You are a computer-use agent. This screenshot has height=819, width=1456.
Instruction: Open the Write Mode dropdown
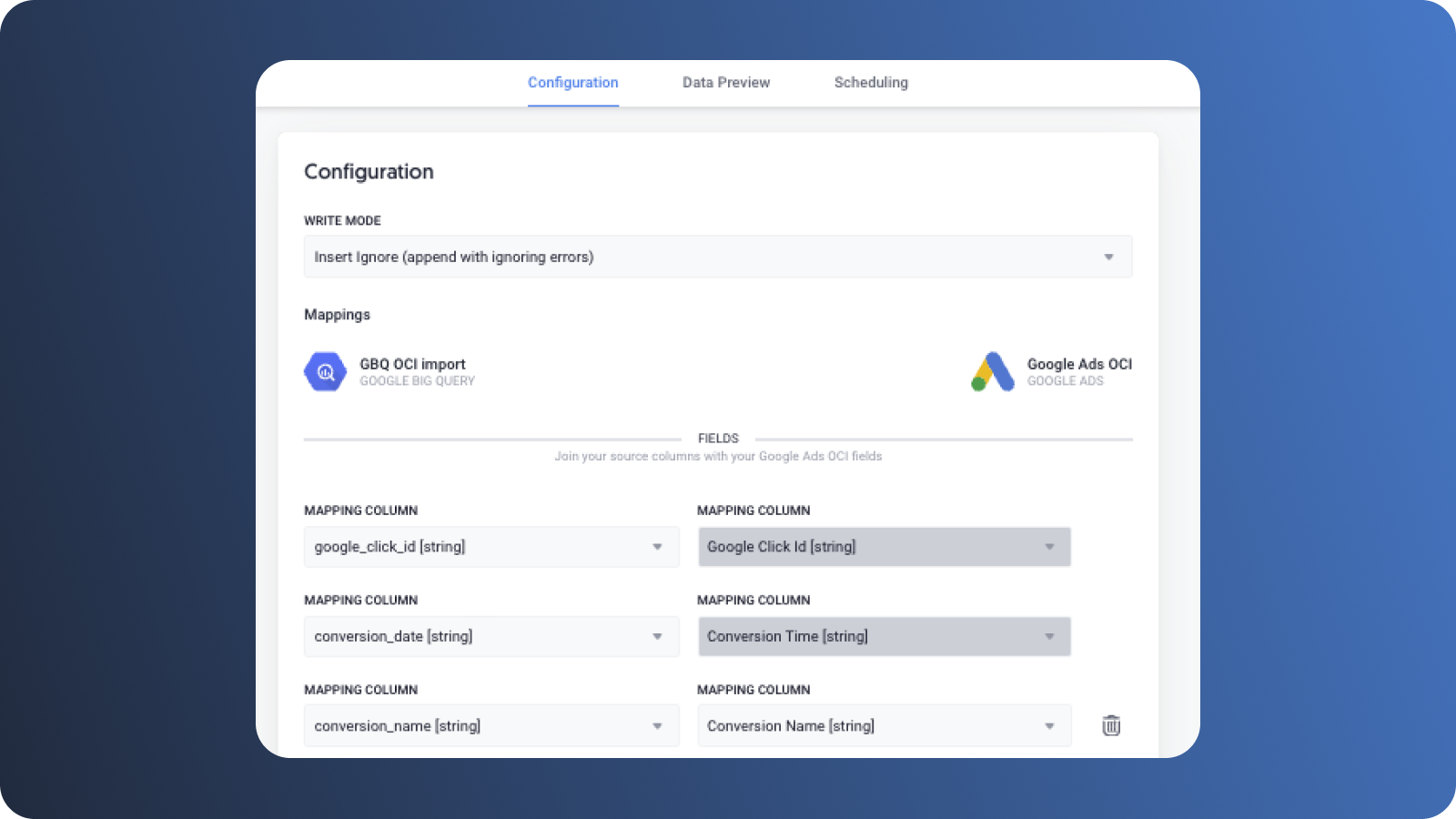[718, 257]
